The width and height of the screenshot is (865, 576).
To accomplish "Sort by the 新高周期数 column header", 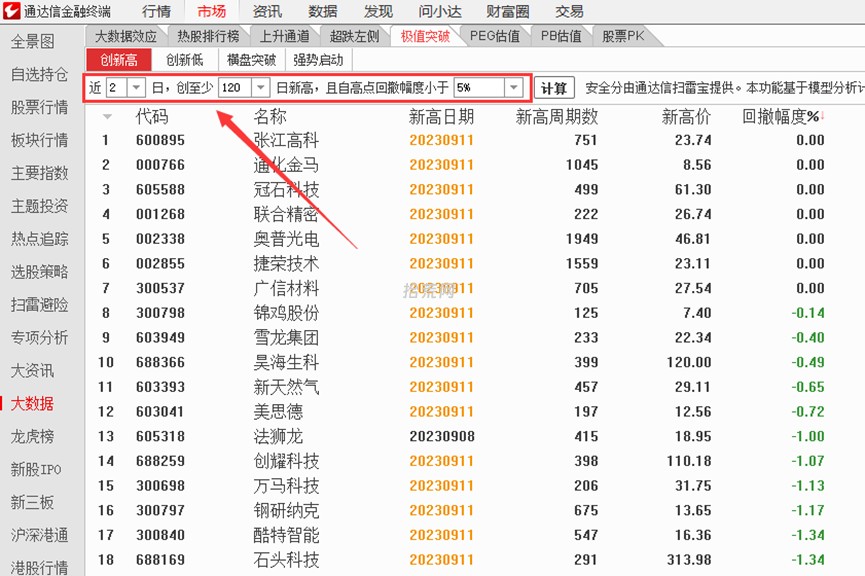I will pos(557,116).
